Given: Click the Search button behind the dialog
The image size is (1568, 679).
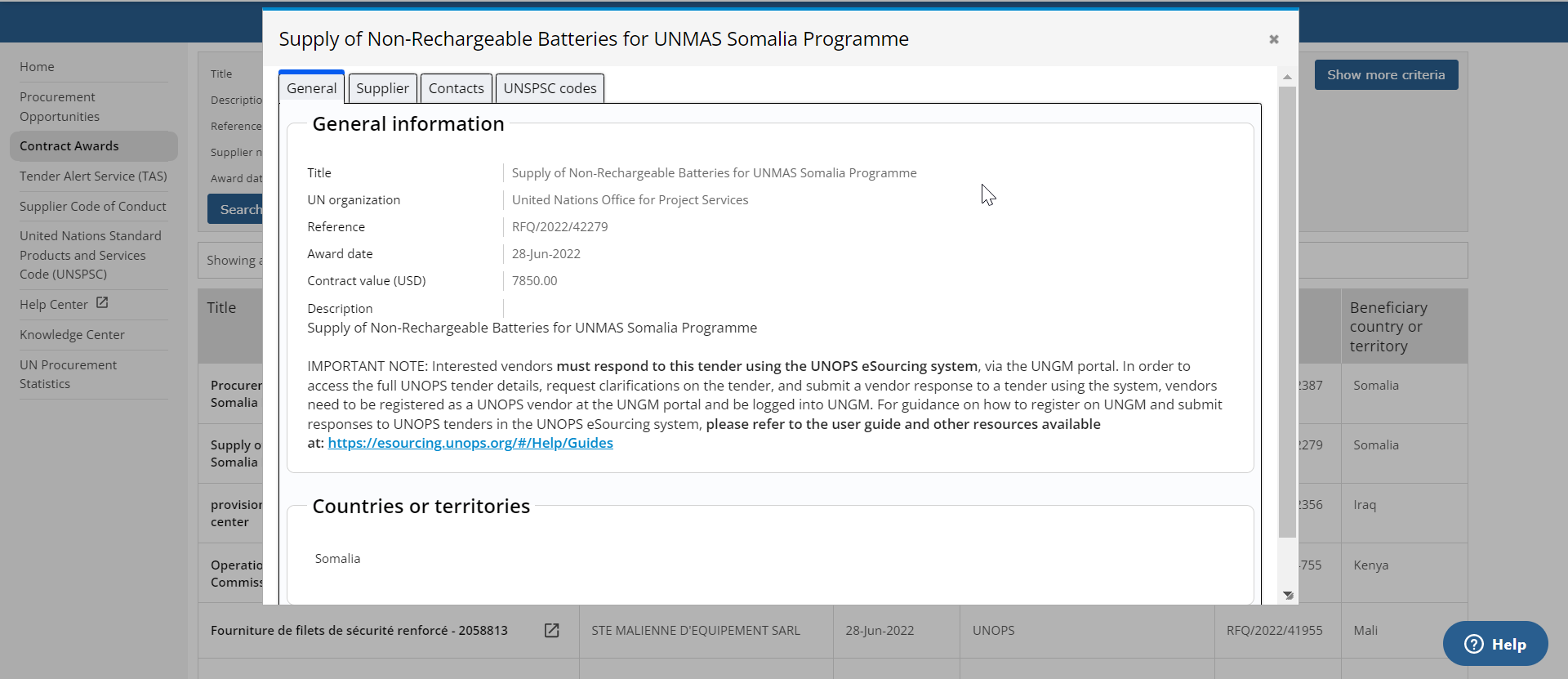Looking at the screenshot, I should click(235, 209).
